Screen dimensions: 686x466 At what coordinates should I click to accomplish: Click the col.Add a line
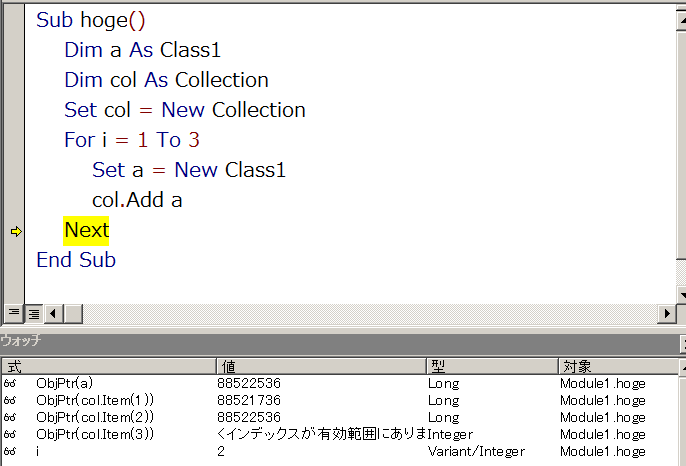137,200
